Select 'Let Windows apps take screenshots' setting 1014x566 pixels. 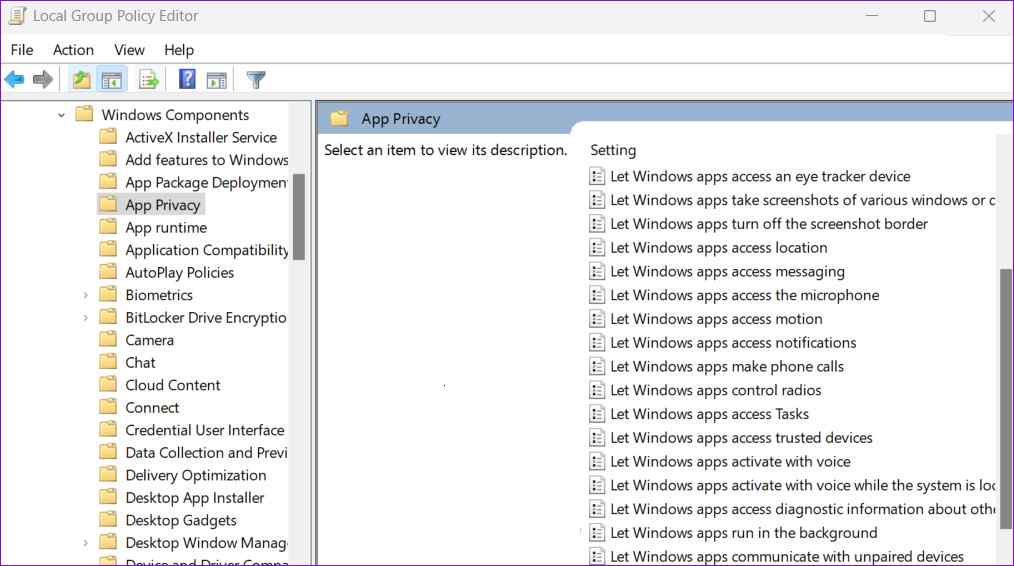pos(802,200)
